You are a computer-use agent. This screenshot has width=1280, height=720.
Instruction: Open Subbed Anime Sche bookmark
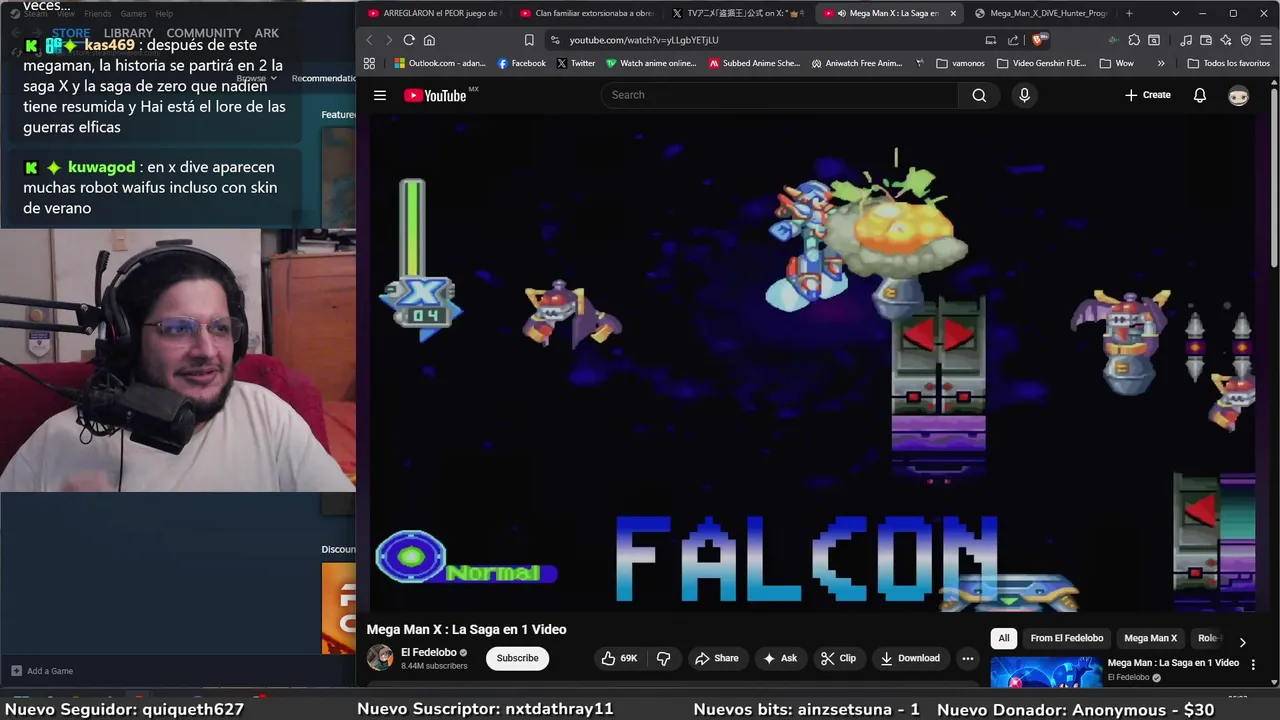tap(754, 63)
